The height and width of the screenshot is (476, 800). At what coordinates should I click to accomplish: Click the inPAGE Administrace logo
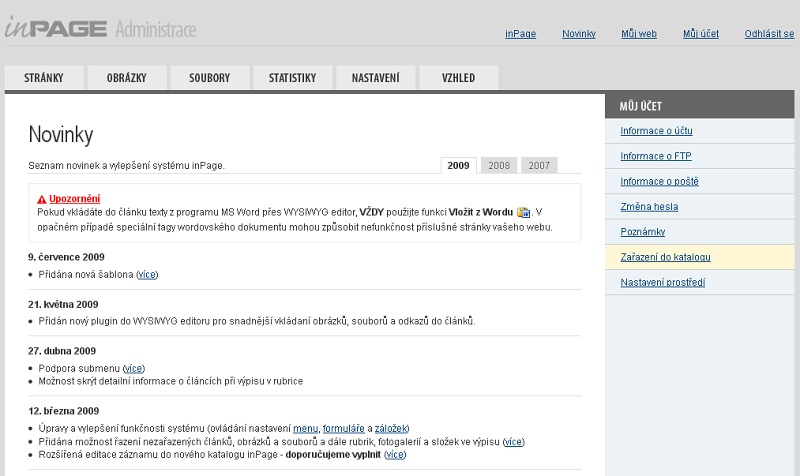click(x=98, y=29)
